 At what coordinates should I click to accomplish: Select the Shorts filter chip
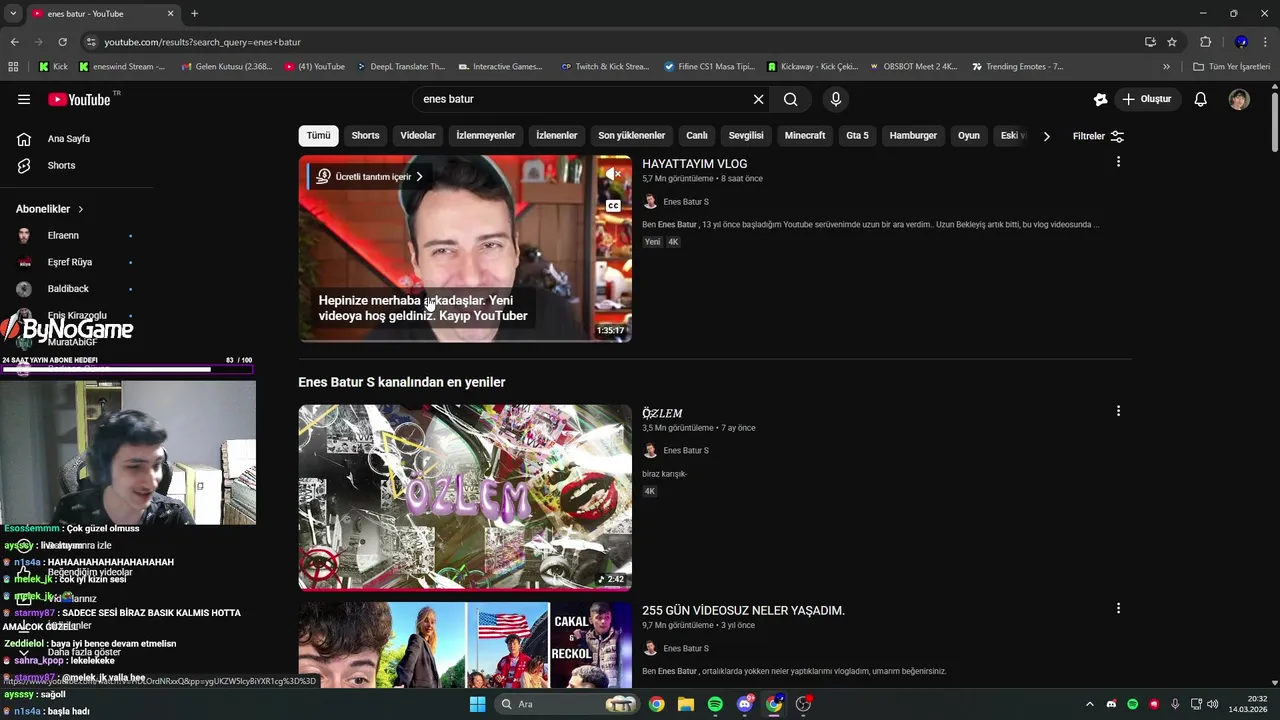coord(365,136)
